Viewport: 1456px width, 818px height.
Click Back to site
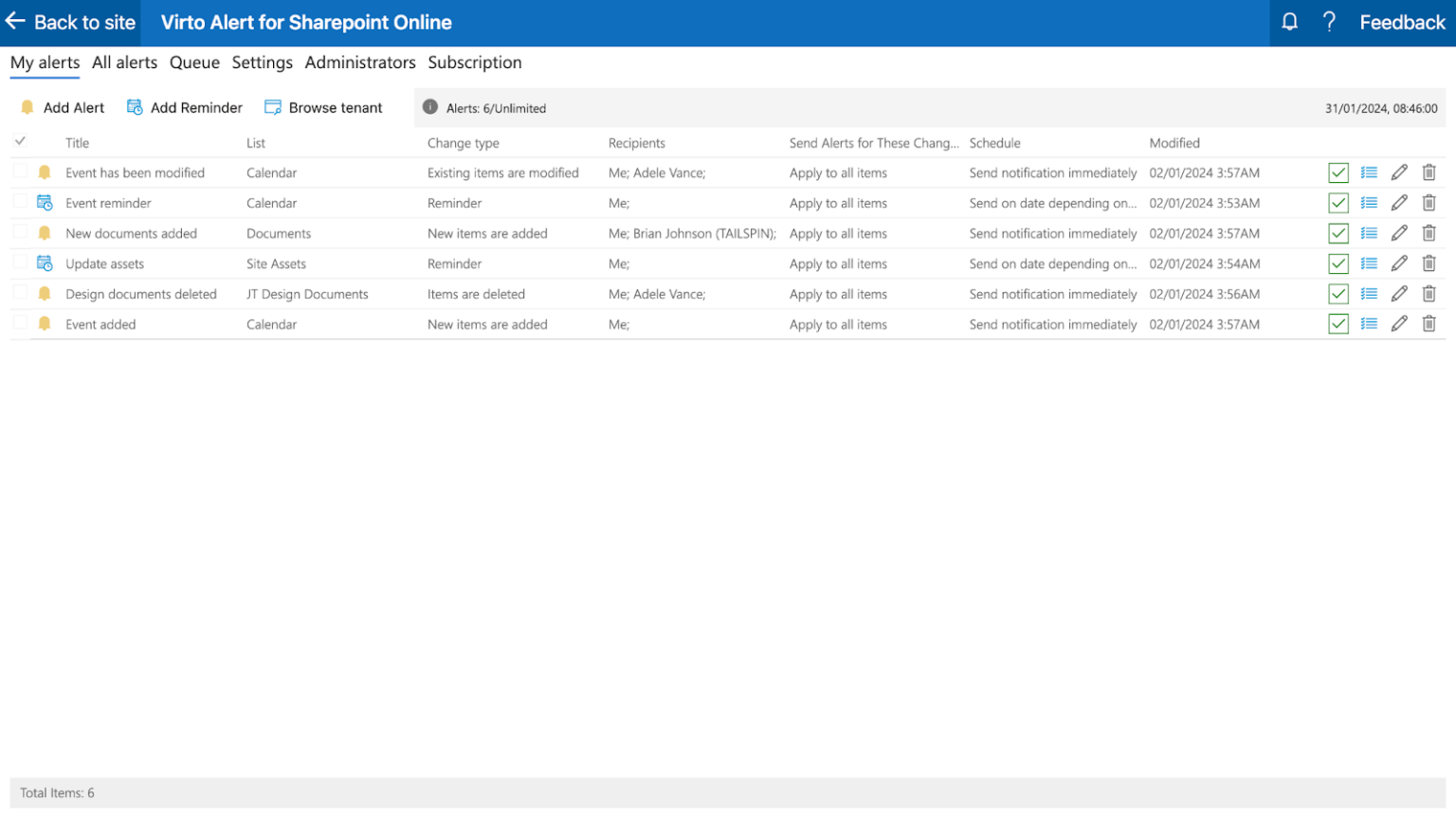coord(70,22)
